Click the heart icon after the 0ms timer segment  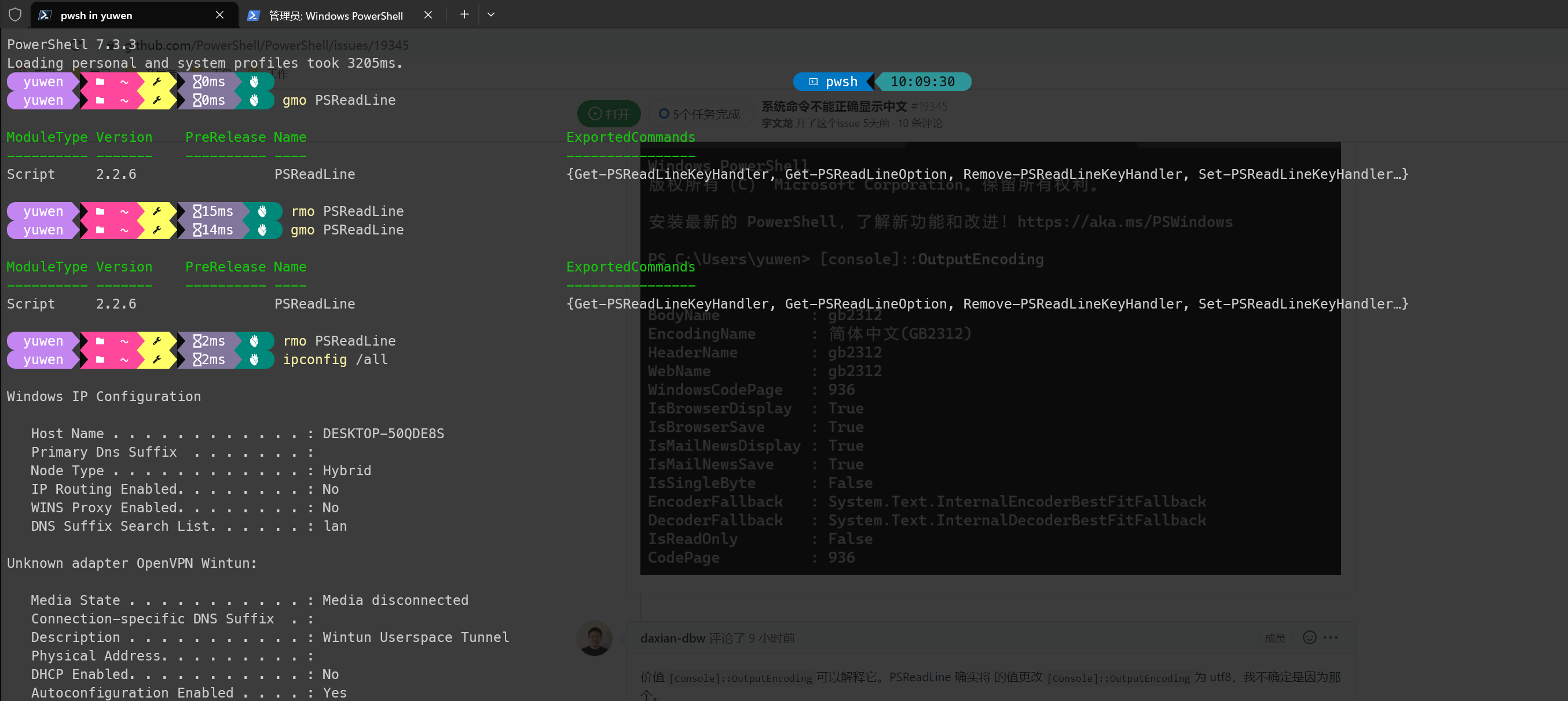coord(255,82)
